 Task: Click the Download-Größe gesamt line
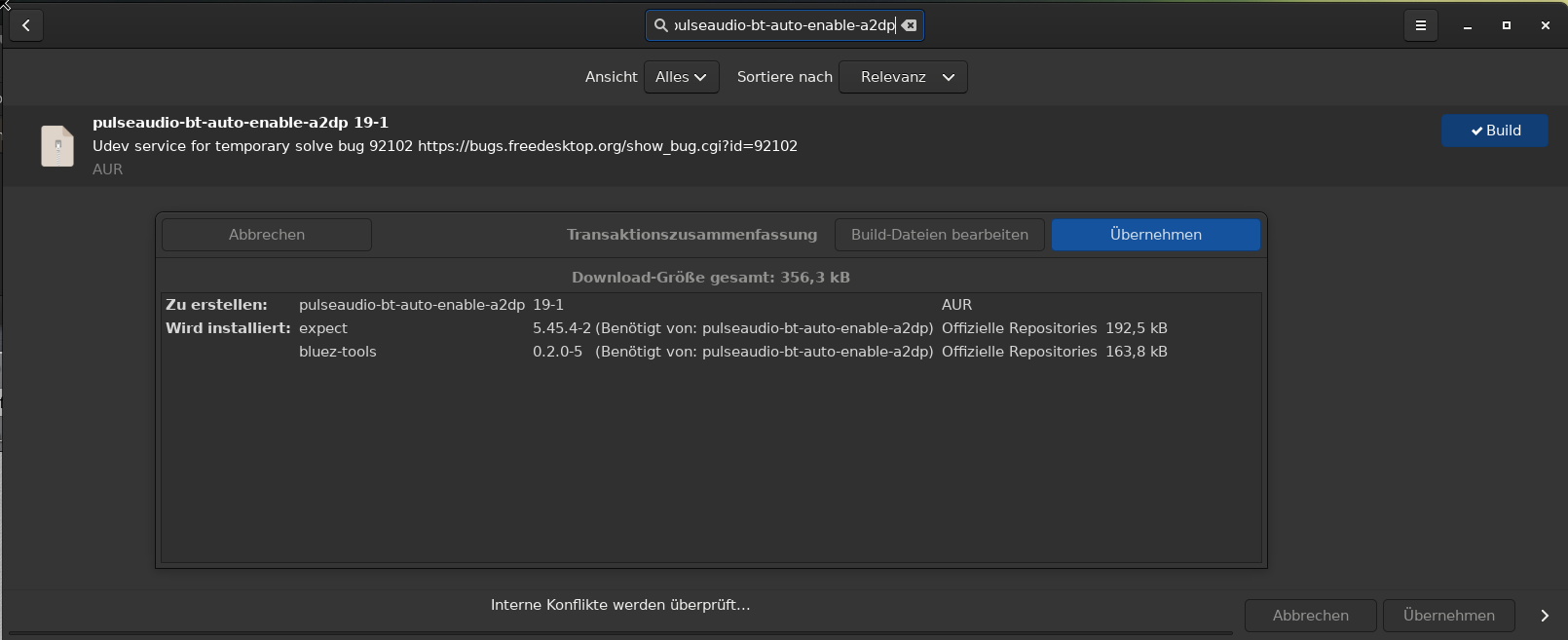711,278
